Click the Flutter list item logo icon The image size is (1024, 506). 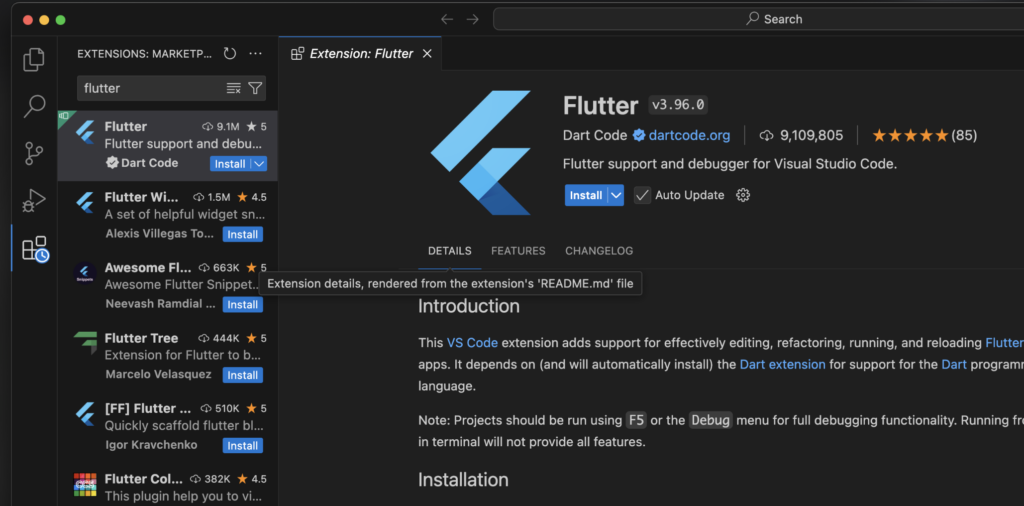[x=85, y=133]
